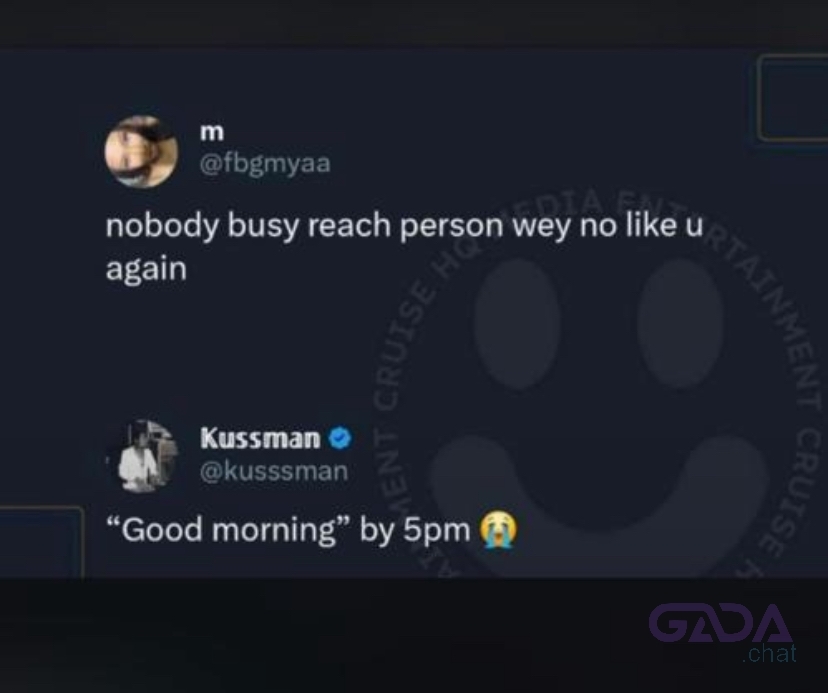Click the tweet text starting "nobody busy reach"
The image size is (828, 693).
point(404,247)
